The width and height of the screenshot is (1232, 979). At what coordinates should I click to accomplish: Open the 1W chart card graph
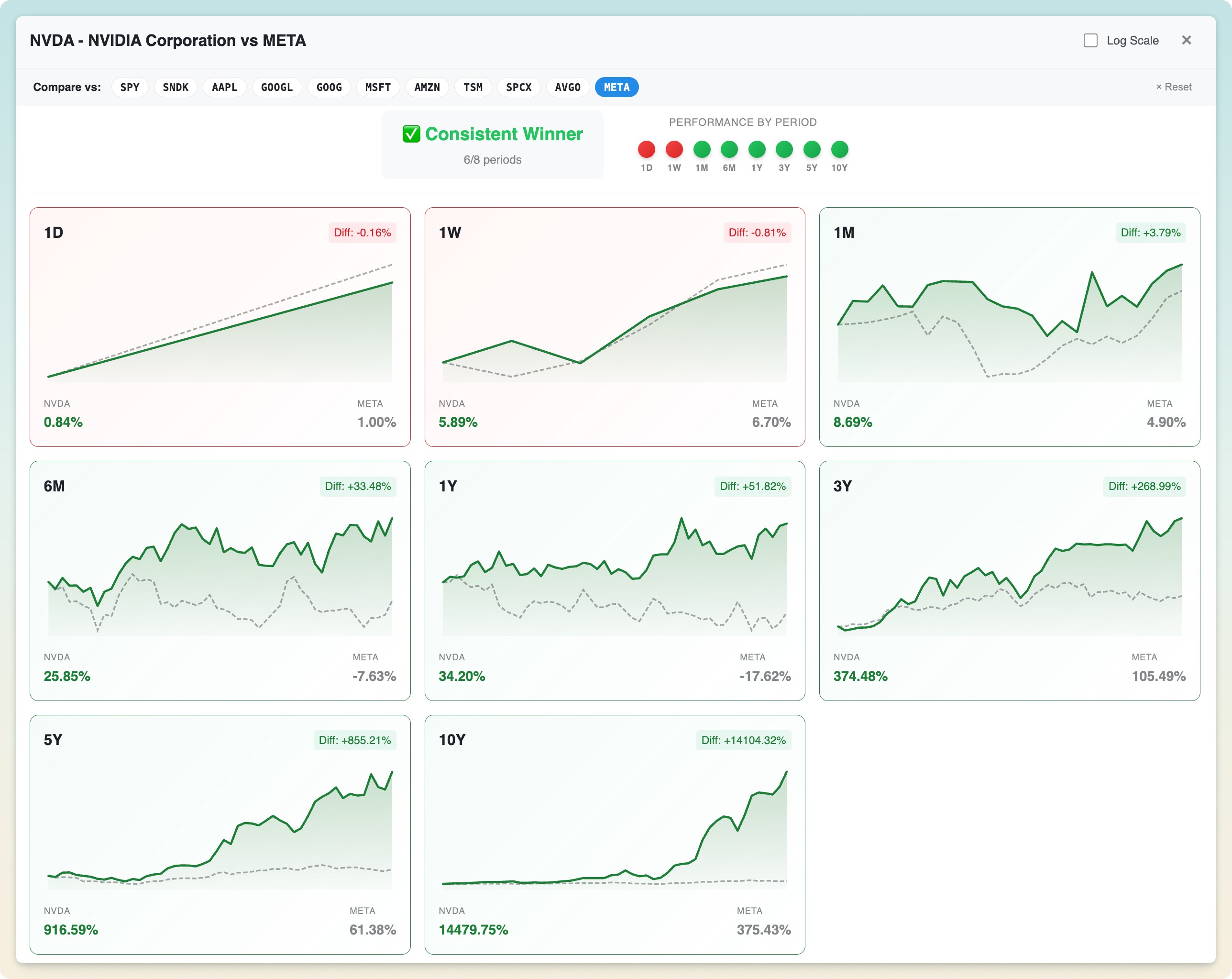tap(615, 321)
